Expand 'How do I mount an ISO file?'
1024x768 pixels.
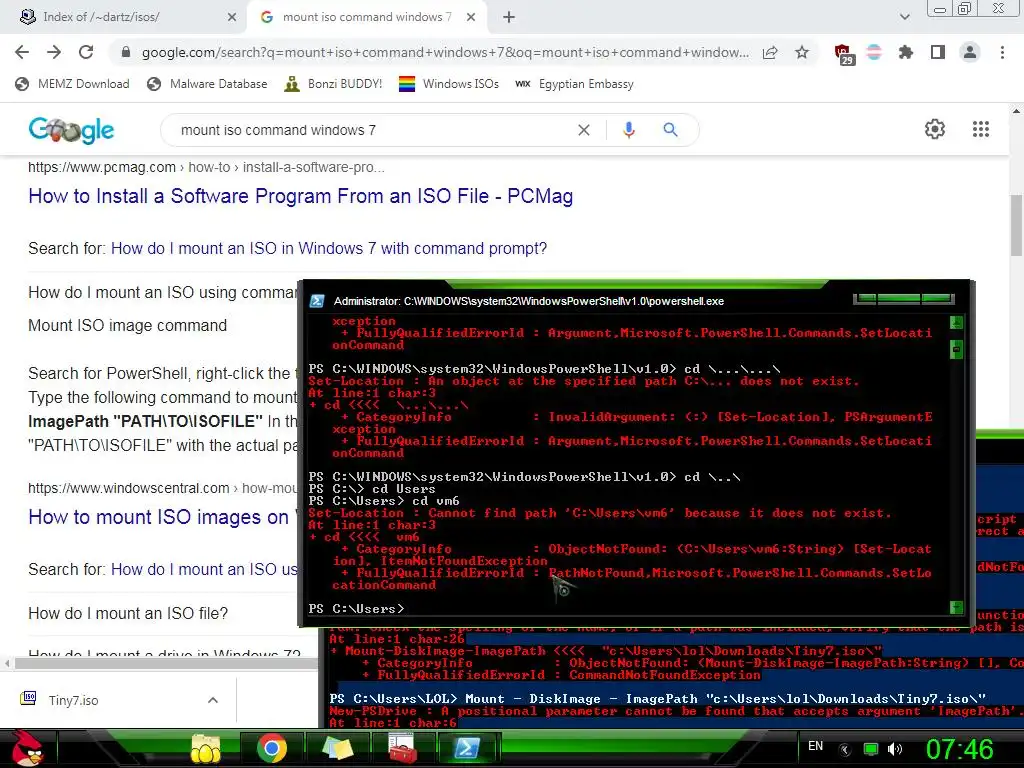tap(128, 613)
